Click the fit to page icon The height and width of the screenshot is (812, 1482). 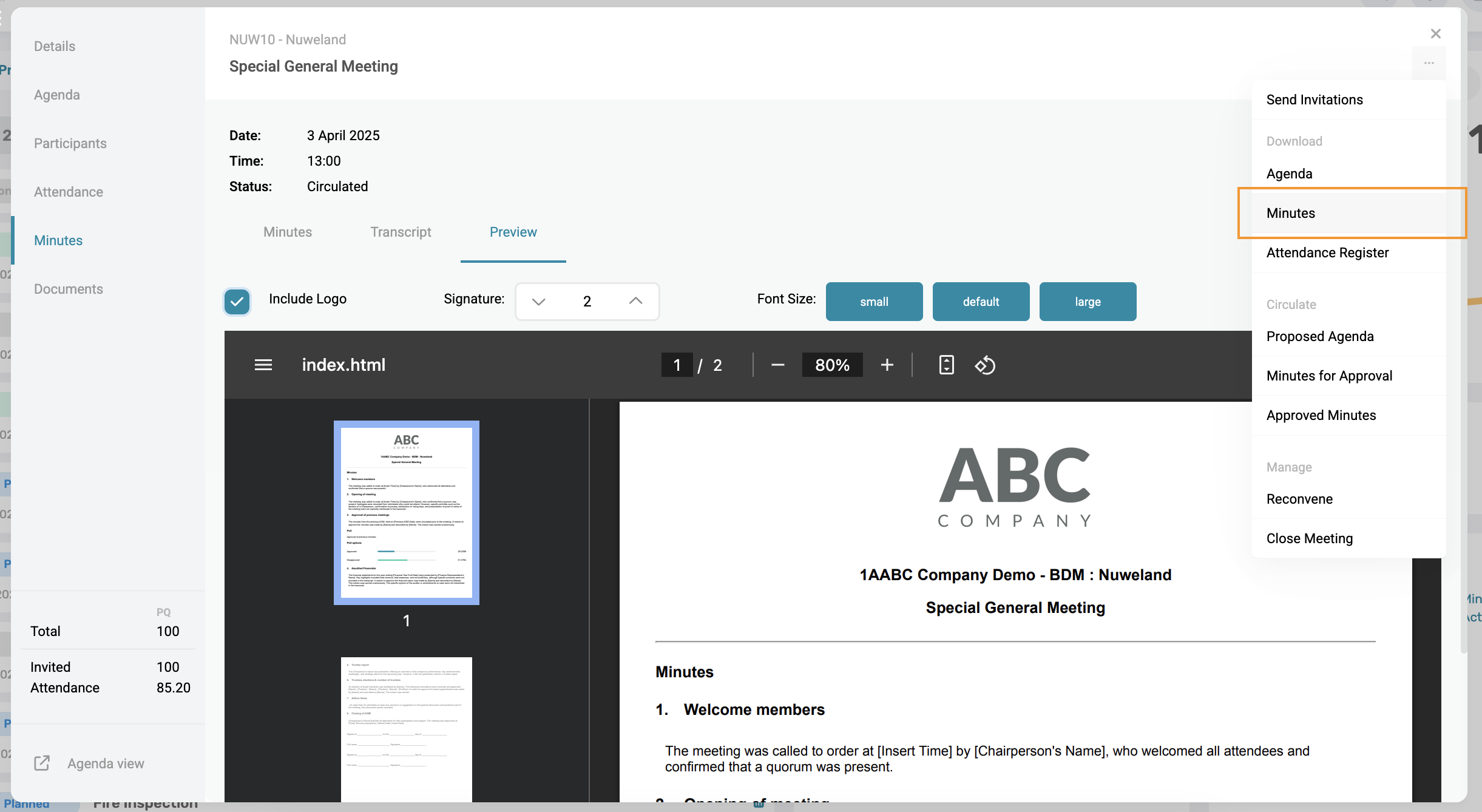(x=946, y=365)
